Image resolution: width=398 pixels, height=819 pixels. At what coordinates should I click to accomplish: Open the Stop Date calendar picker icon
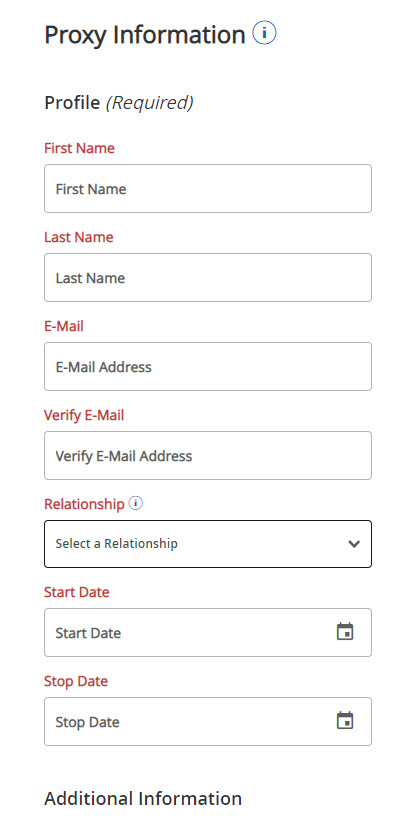pos(345,721)
